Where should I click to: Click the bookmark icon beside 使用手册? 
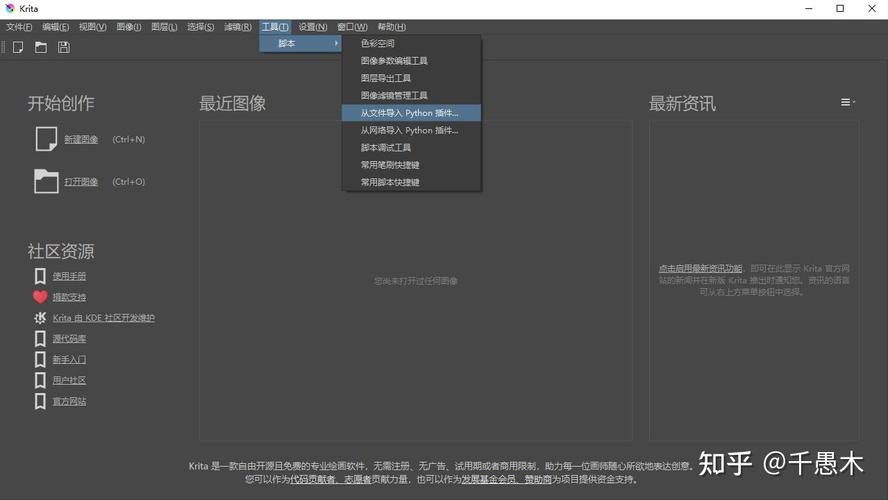[x=40, y=276]
